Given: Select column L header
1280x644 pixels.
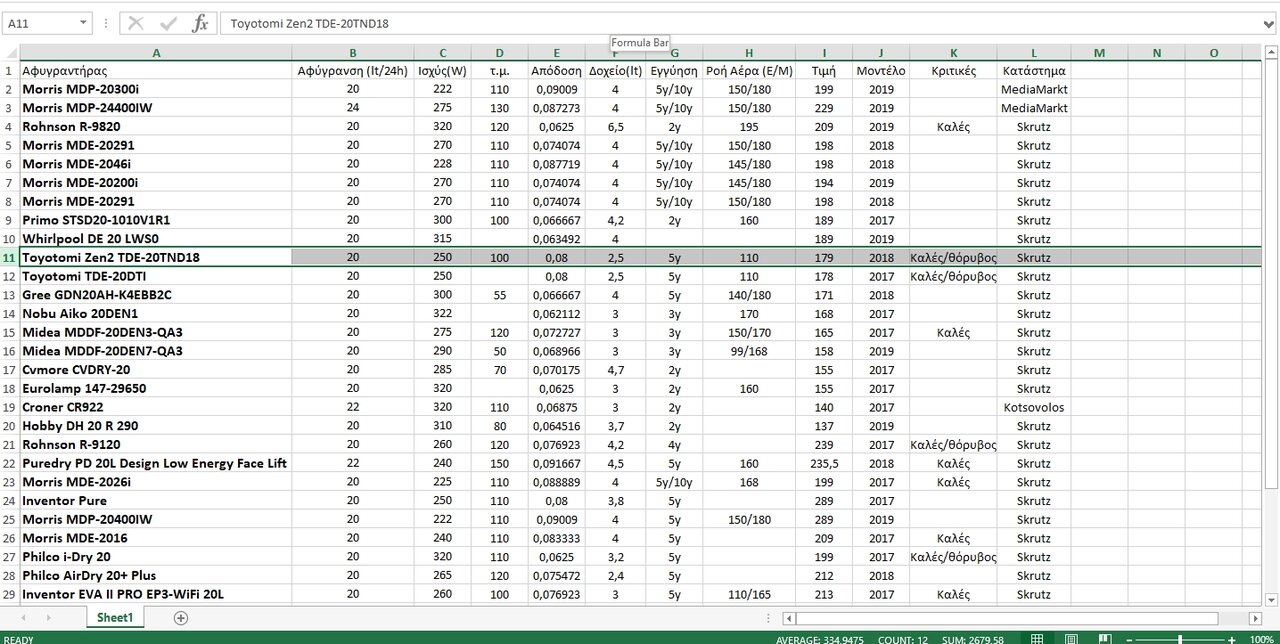Looking at the screenshot, I should click(1034, 53).
